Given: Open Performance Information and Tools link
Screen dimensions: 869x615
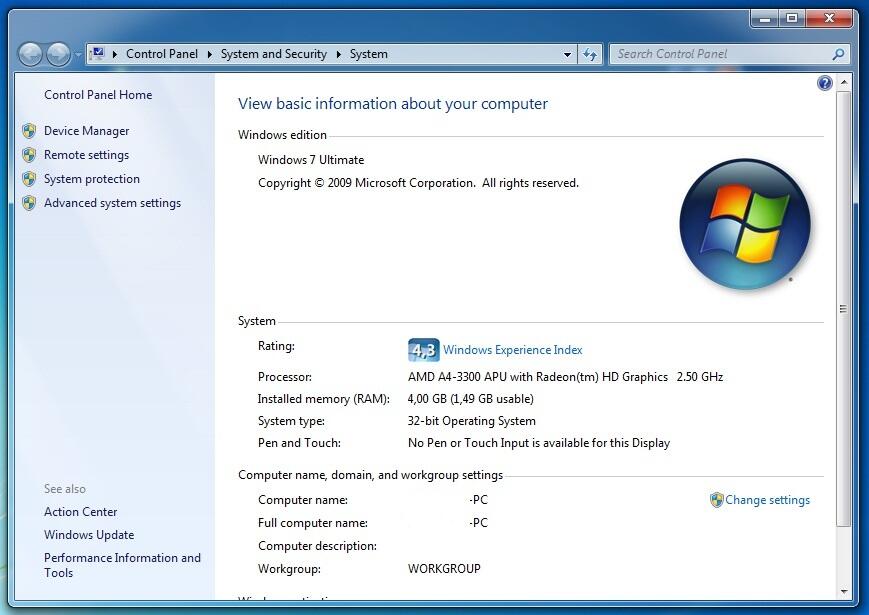Looking at the screenshot, I should click(x=122, y=565).
